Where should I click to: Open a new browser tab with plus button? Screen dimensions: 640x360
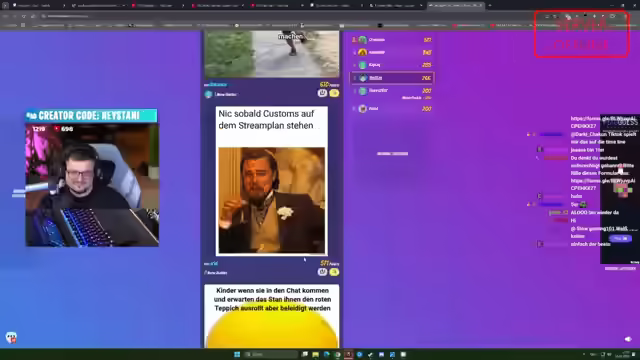coord(490,5)
